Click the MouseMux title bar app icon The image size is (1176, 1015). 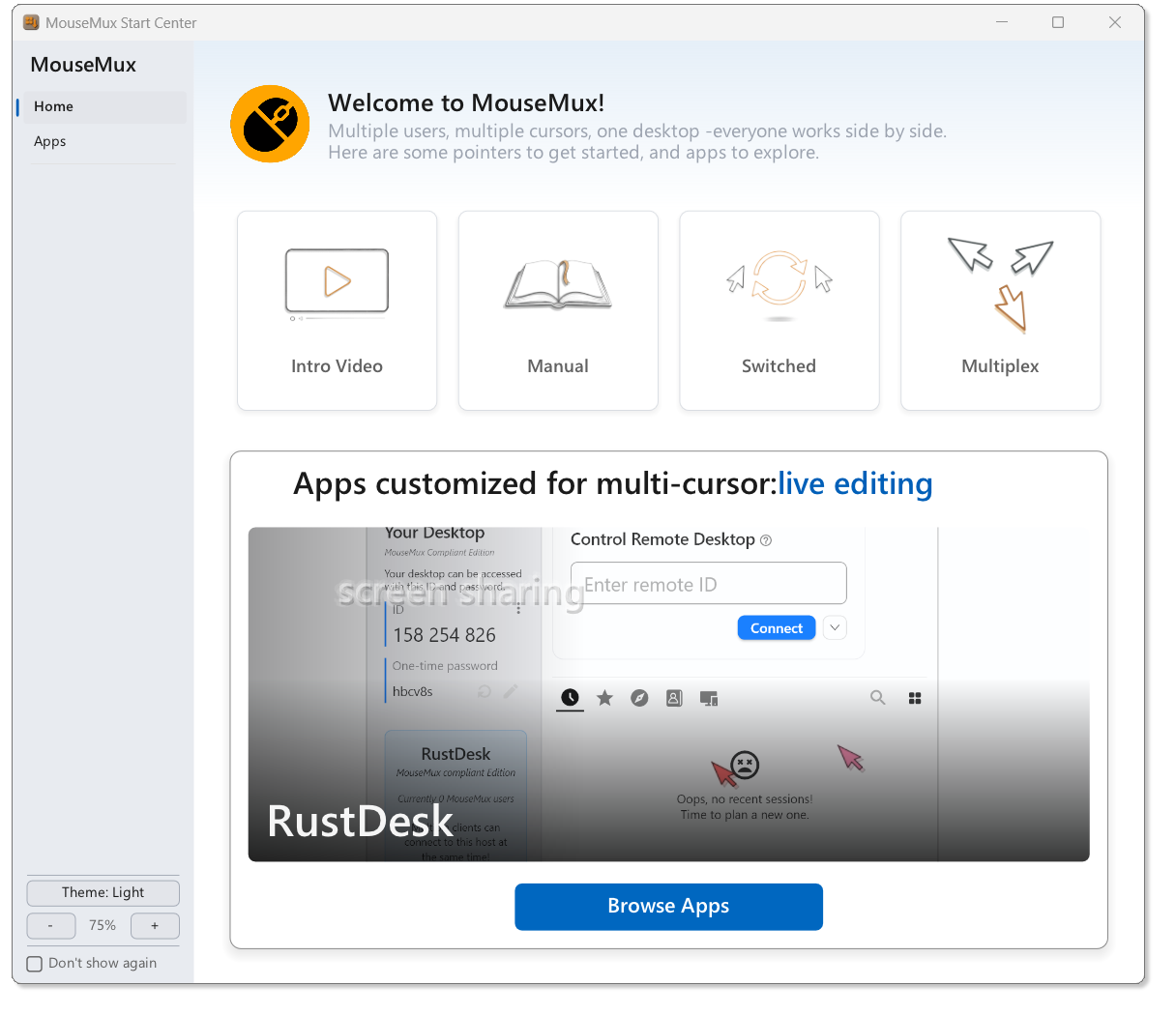pos(31,22)
